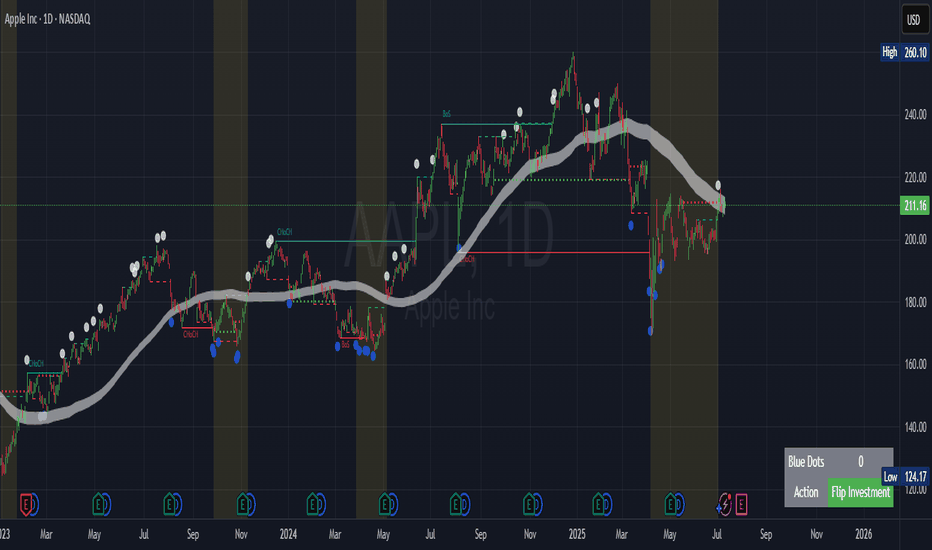Open the red earnings marker before Mar 2023
Screen dimensions: 932x550
pos(26,505)
